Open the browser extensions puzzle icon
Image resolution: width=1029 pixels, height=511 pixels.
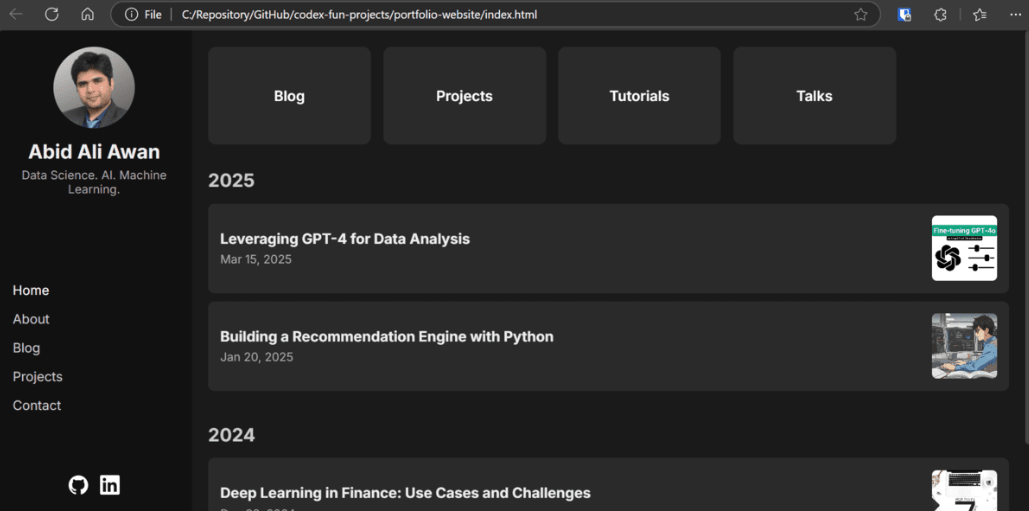(940, 14)
